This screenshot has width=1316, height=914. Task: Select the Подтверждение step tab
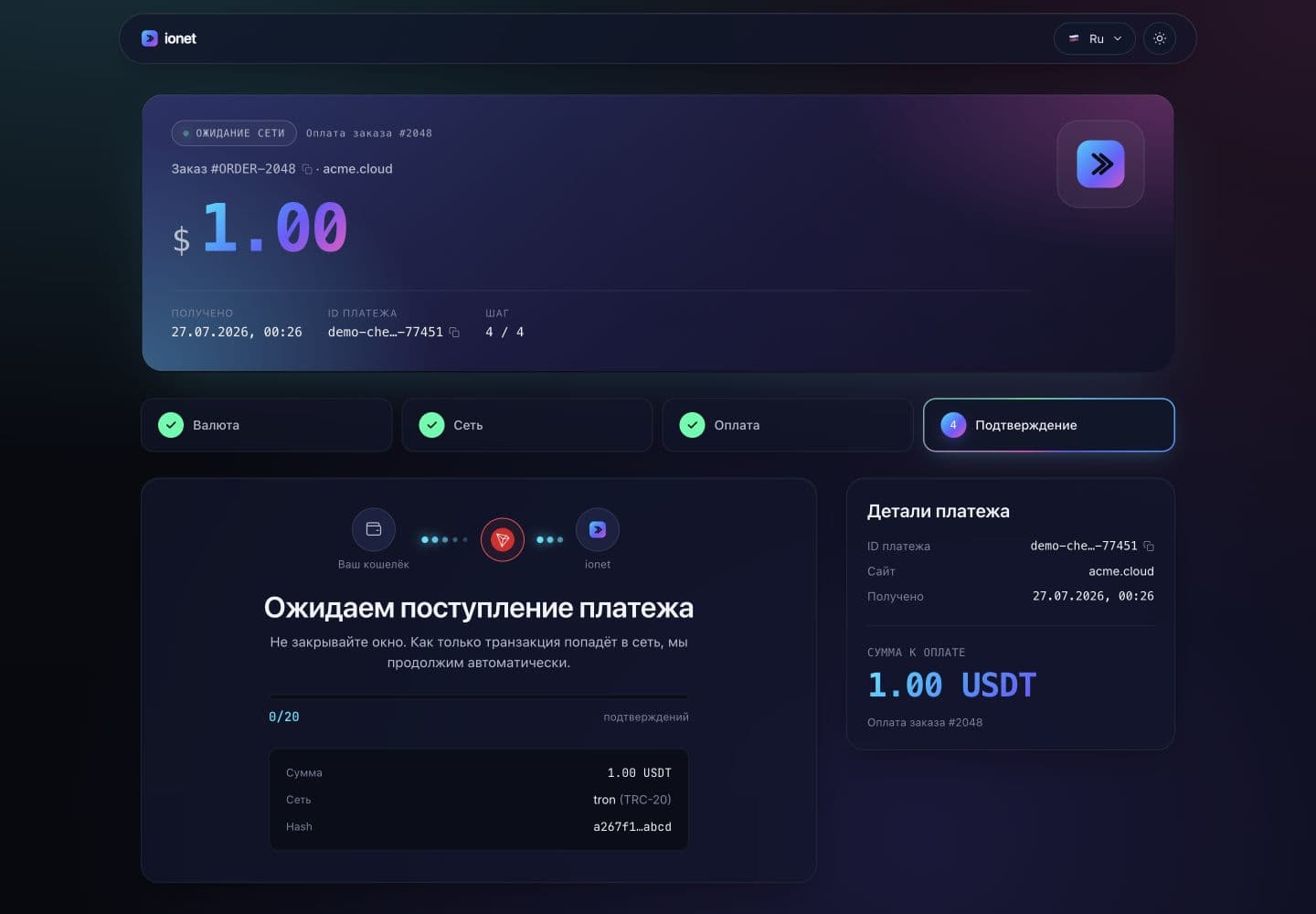tap(1049, 425)
